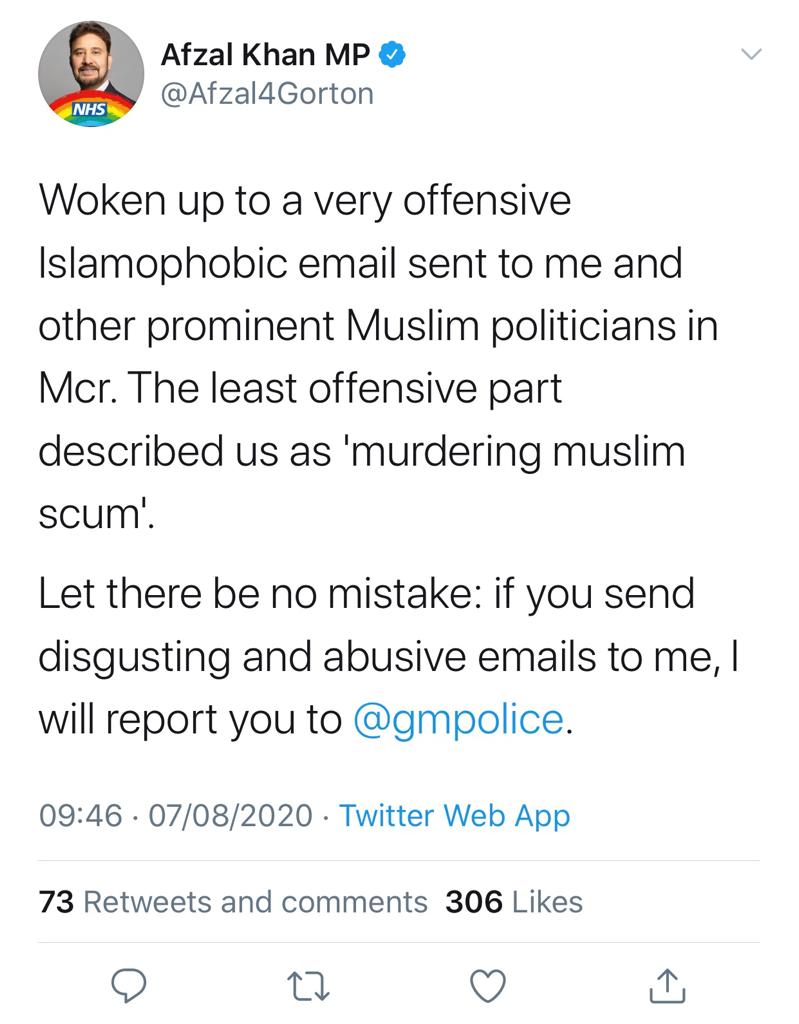Open the @Afzal4Gorton handle
The height and width of the screenshot is (1024, 799).
pyautogui.click(x=266, y=93)
